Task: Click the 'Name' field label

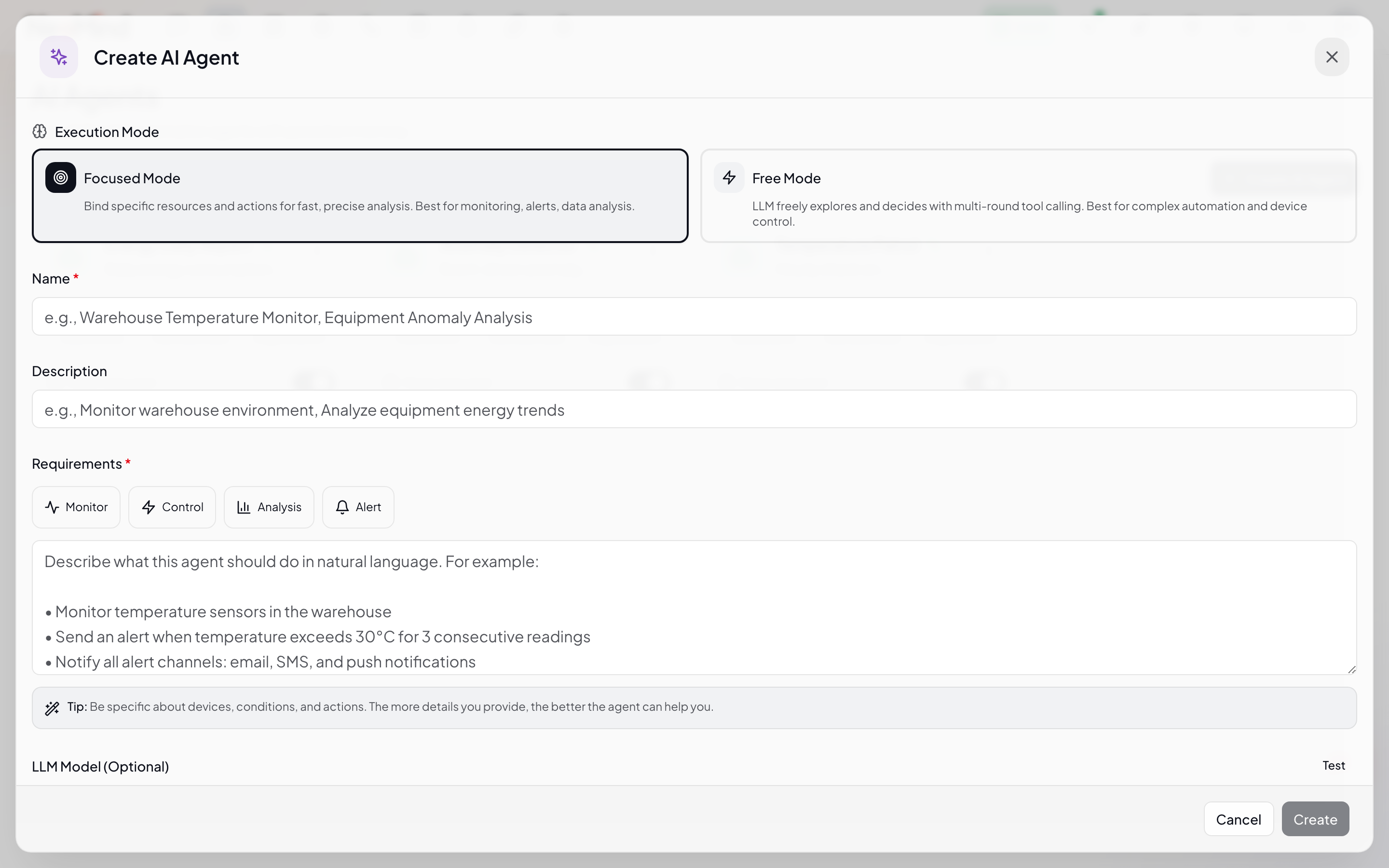Action: (51, 278)
